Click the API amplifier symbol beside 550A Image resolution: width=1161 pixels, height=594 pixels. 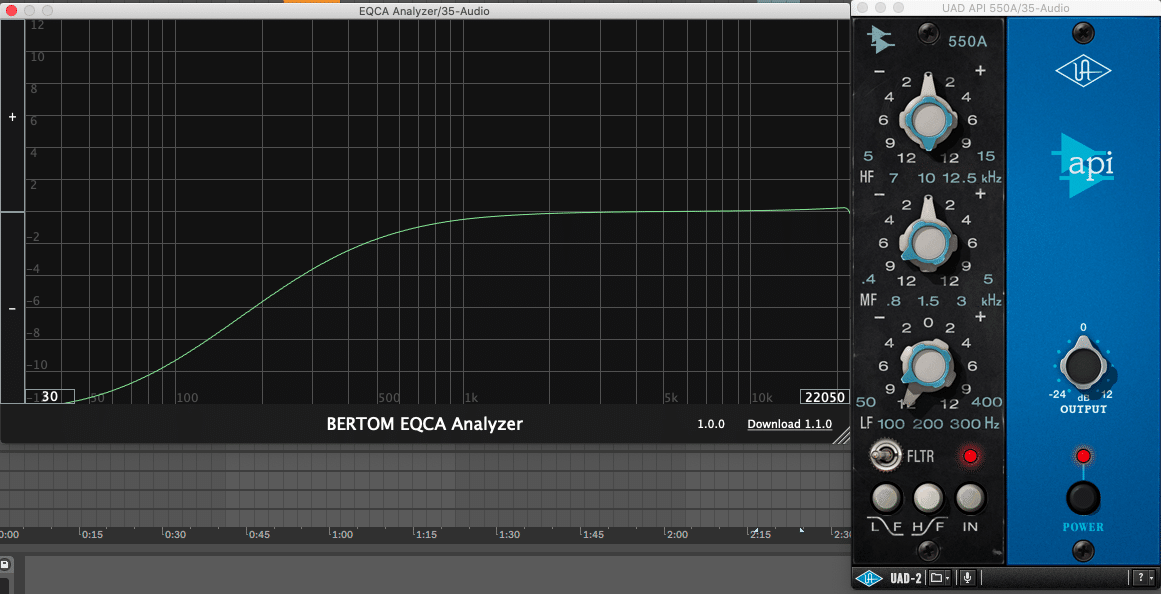coord(882,39)
